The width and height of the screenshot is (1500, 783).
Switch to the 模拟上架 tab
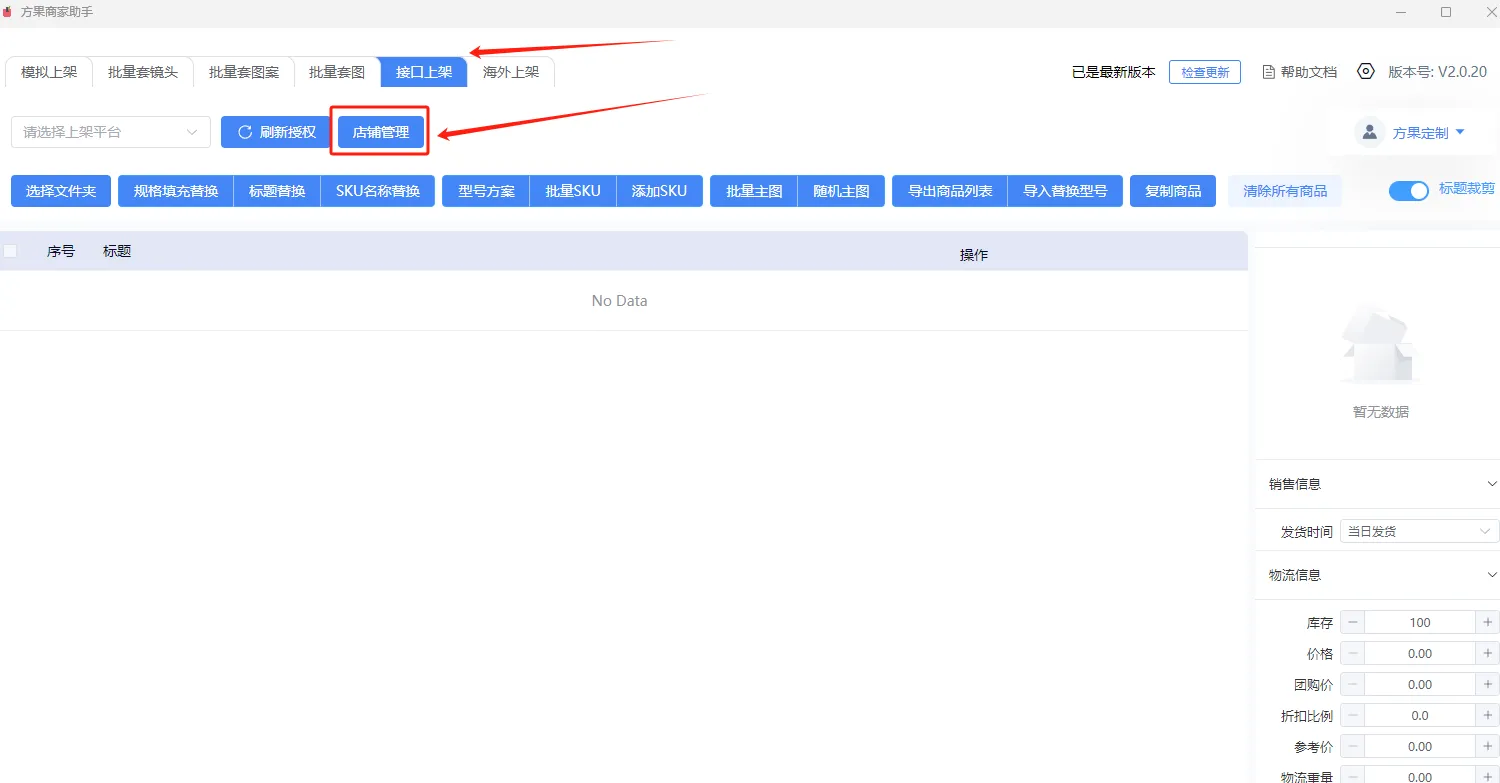coord(49,72)
